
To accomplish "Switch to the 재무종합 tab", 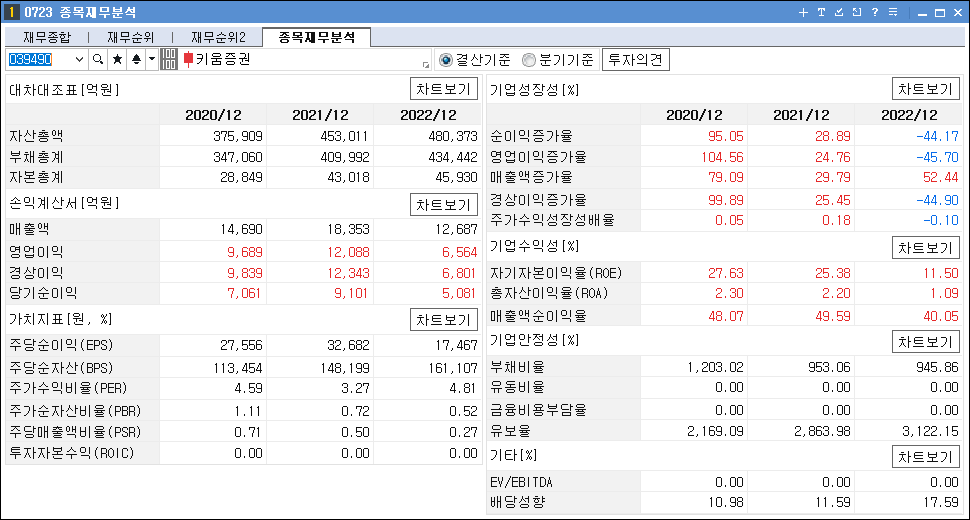I will click(47, 38).
